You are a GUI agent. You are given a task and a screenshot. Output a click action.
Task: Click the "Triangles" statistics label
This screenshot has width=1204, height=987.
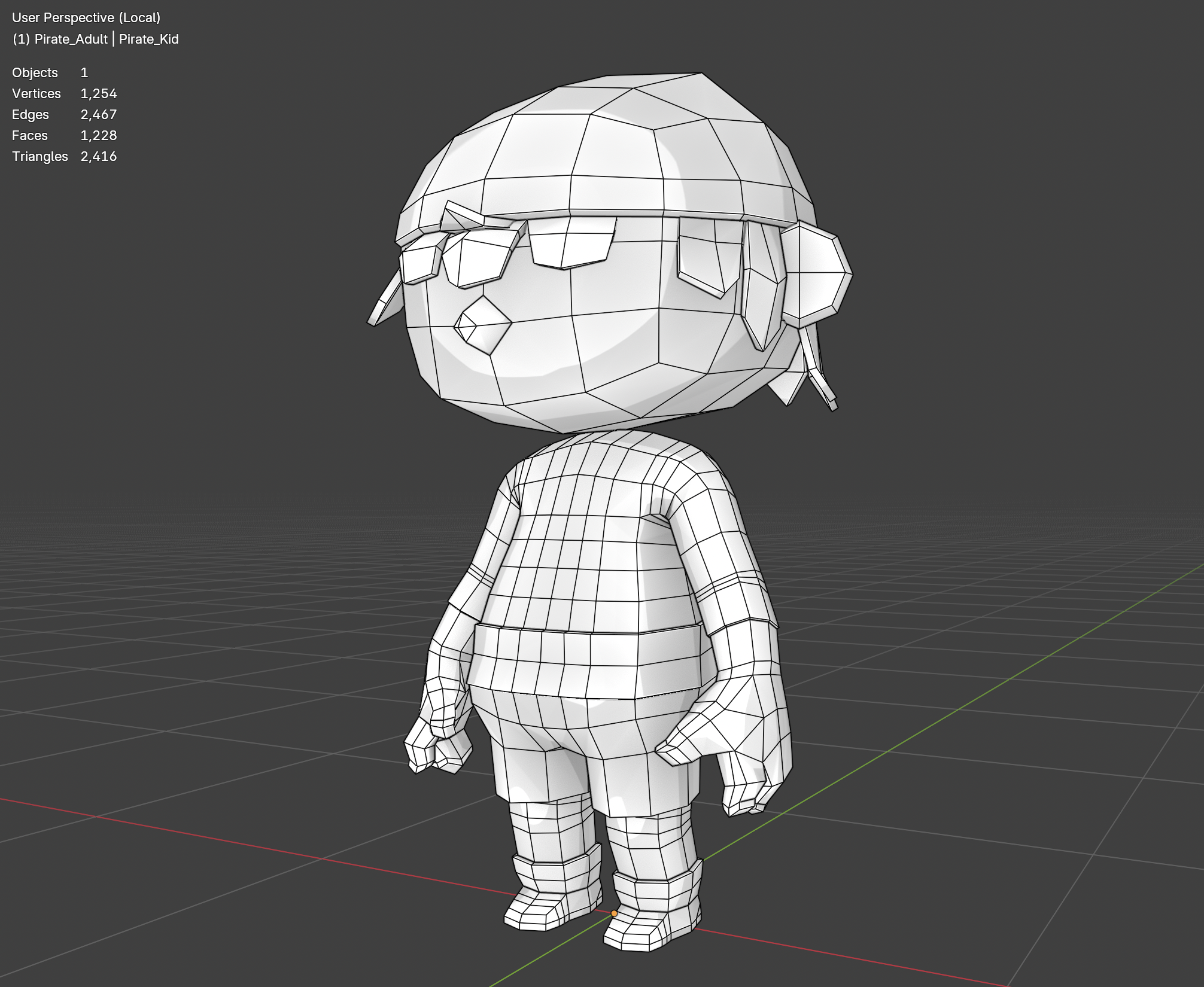pos(40,157)
